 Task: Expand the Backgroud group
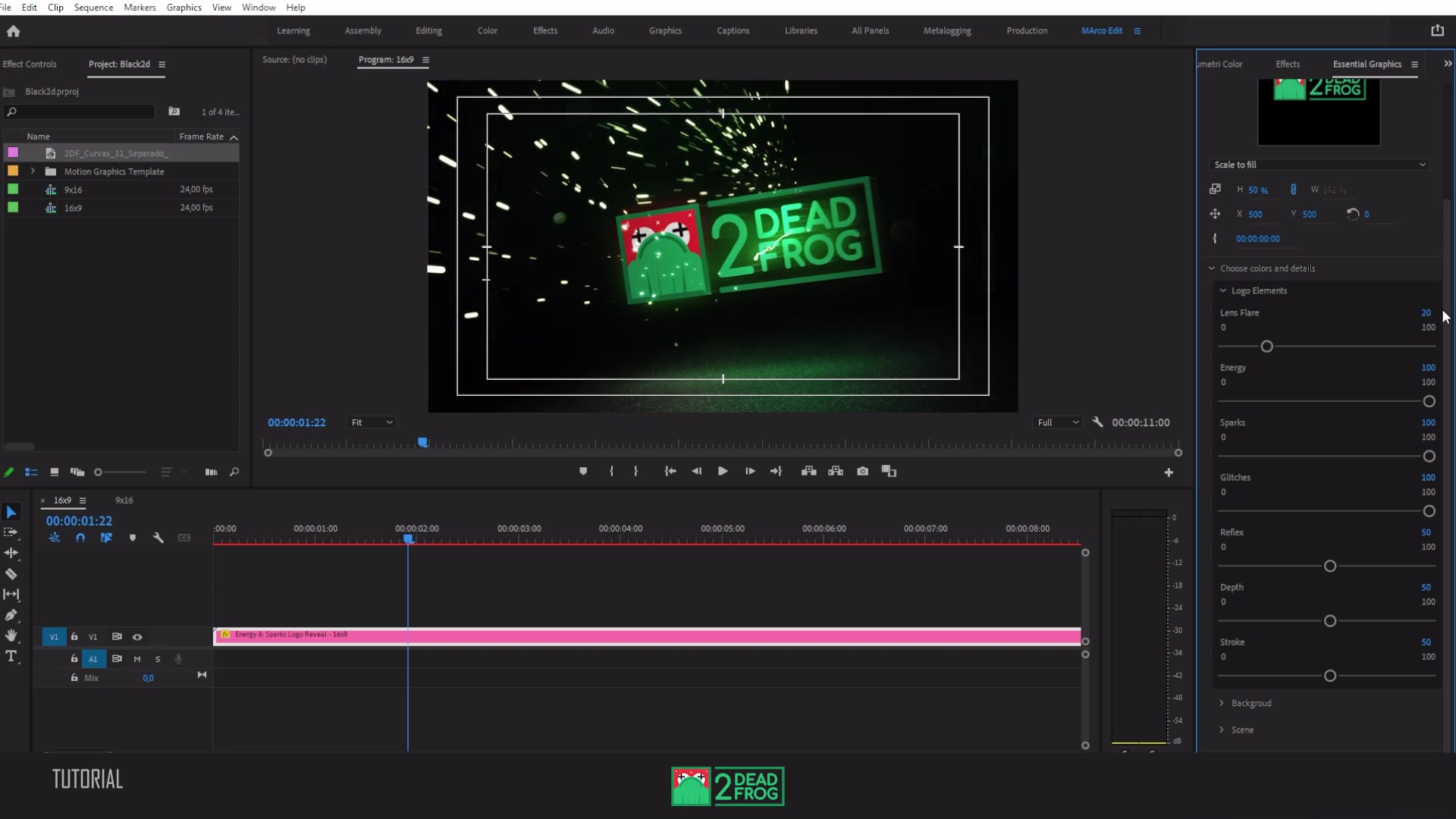click(1222, 703)
